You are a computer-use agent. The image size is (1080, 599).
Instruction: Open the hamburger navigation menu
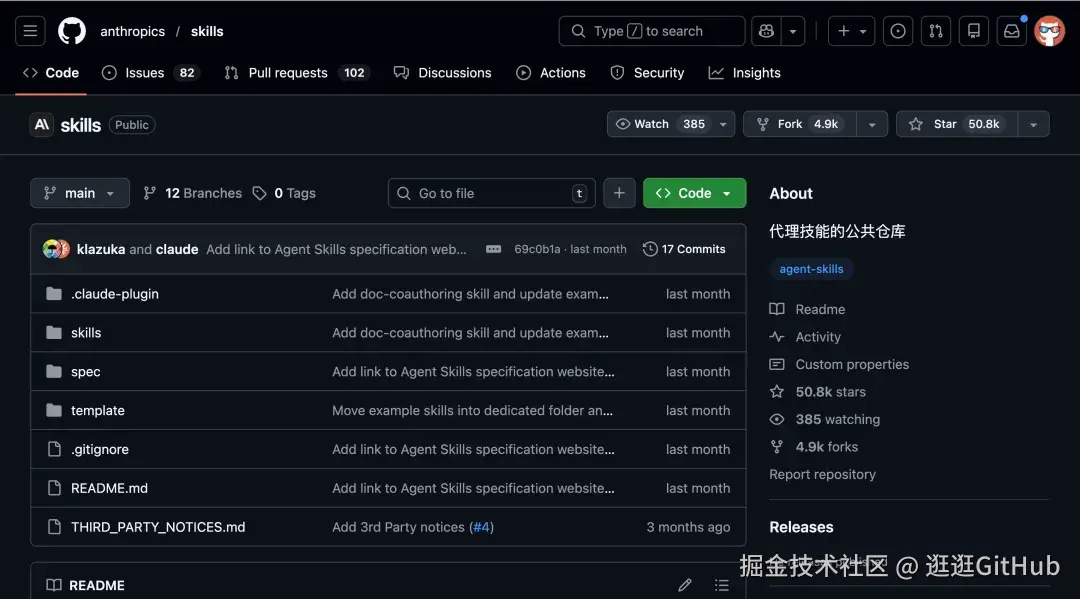30,31
